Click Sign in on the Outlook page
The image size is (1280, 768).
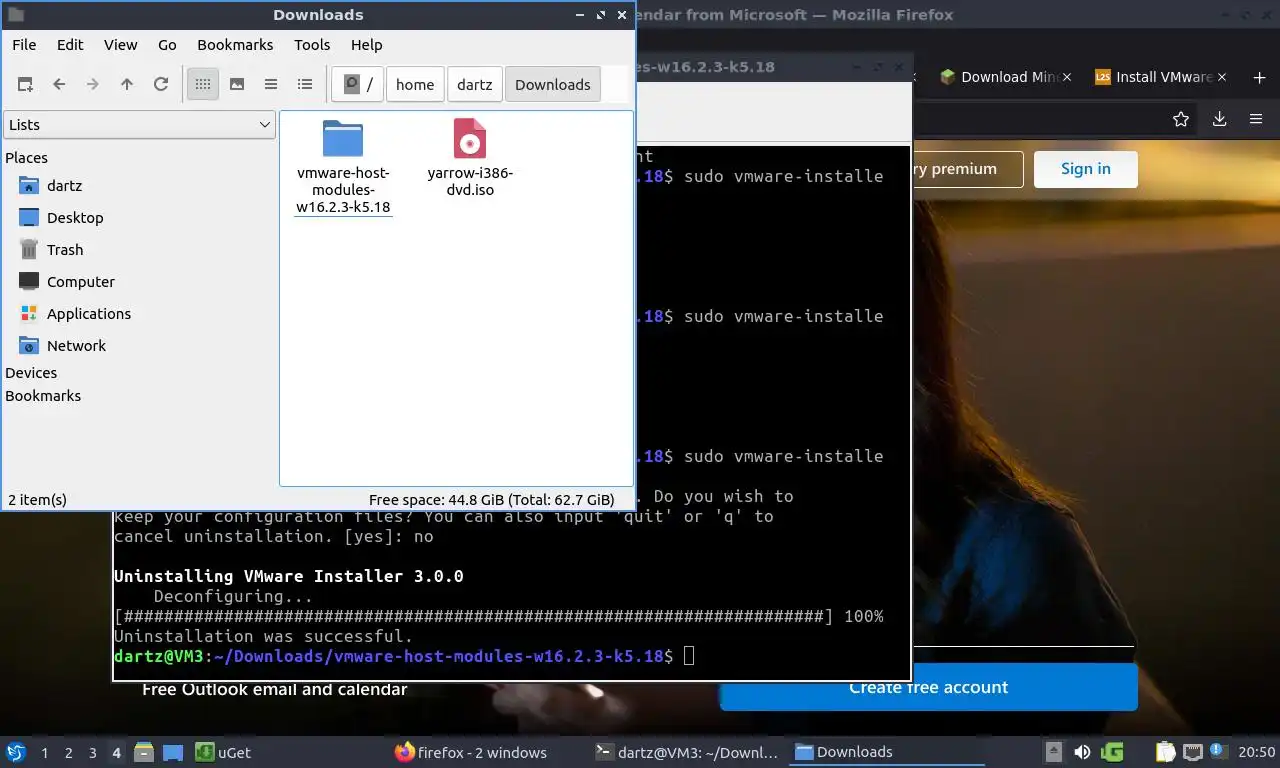click(1086, 169)
